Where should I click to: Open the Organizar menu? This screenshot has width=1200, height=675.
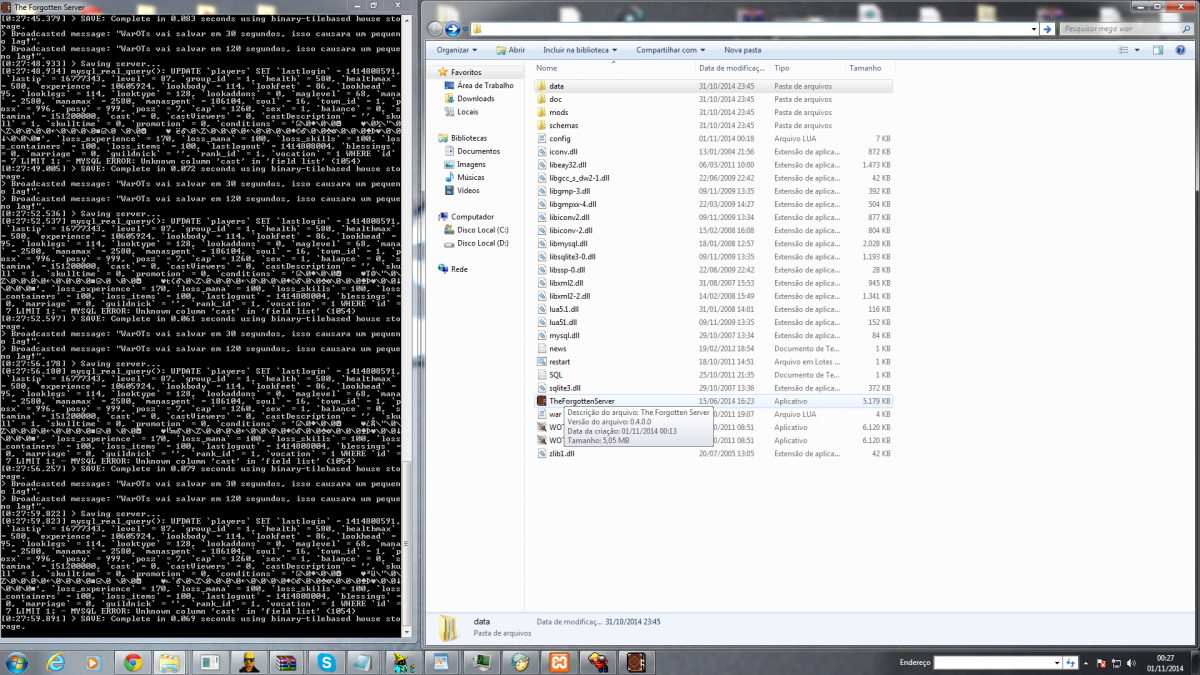pos(456,50)
